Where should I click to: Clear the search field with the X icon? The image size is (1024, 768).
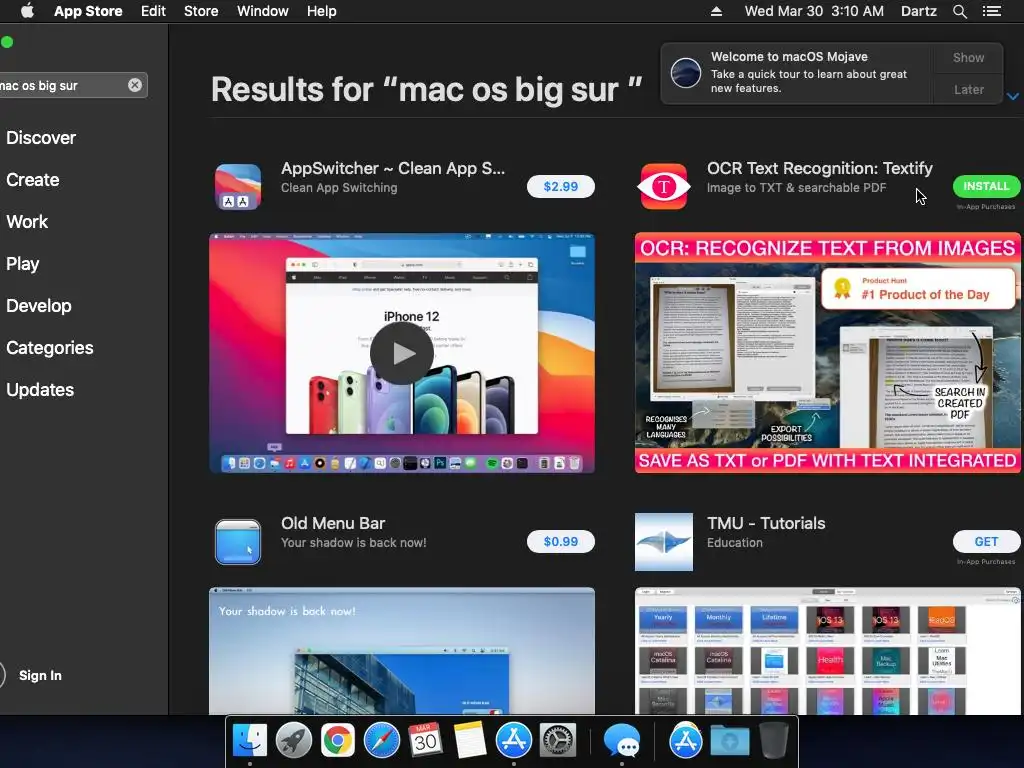(135, 85)
